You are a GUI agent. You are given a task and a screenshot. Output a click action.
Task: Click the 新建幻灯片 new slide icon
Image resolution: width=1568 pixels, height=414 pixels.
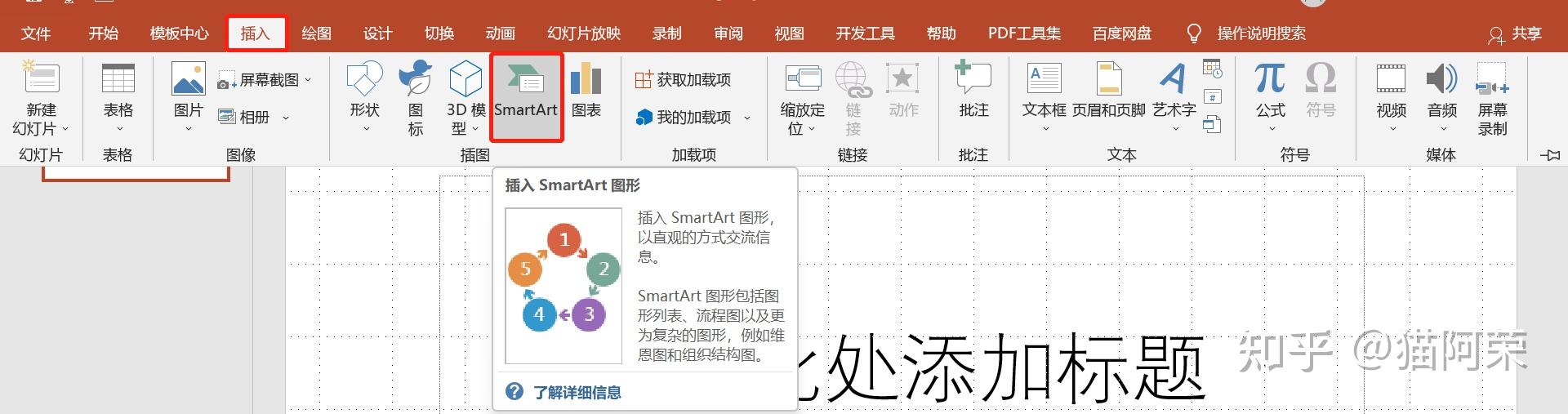point(40,78)
